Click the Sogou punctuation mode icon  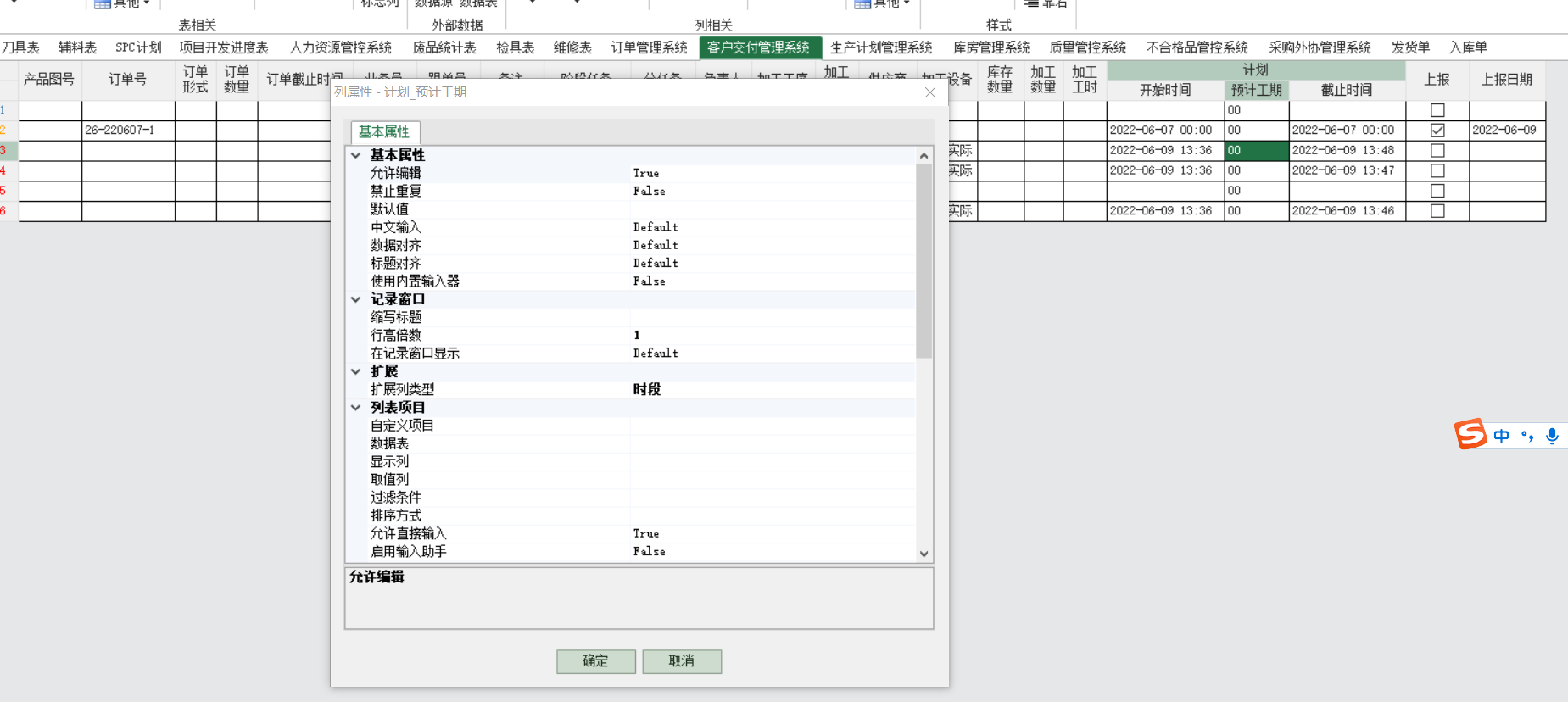click(x=1527, y=436)
